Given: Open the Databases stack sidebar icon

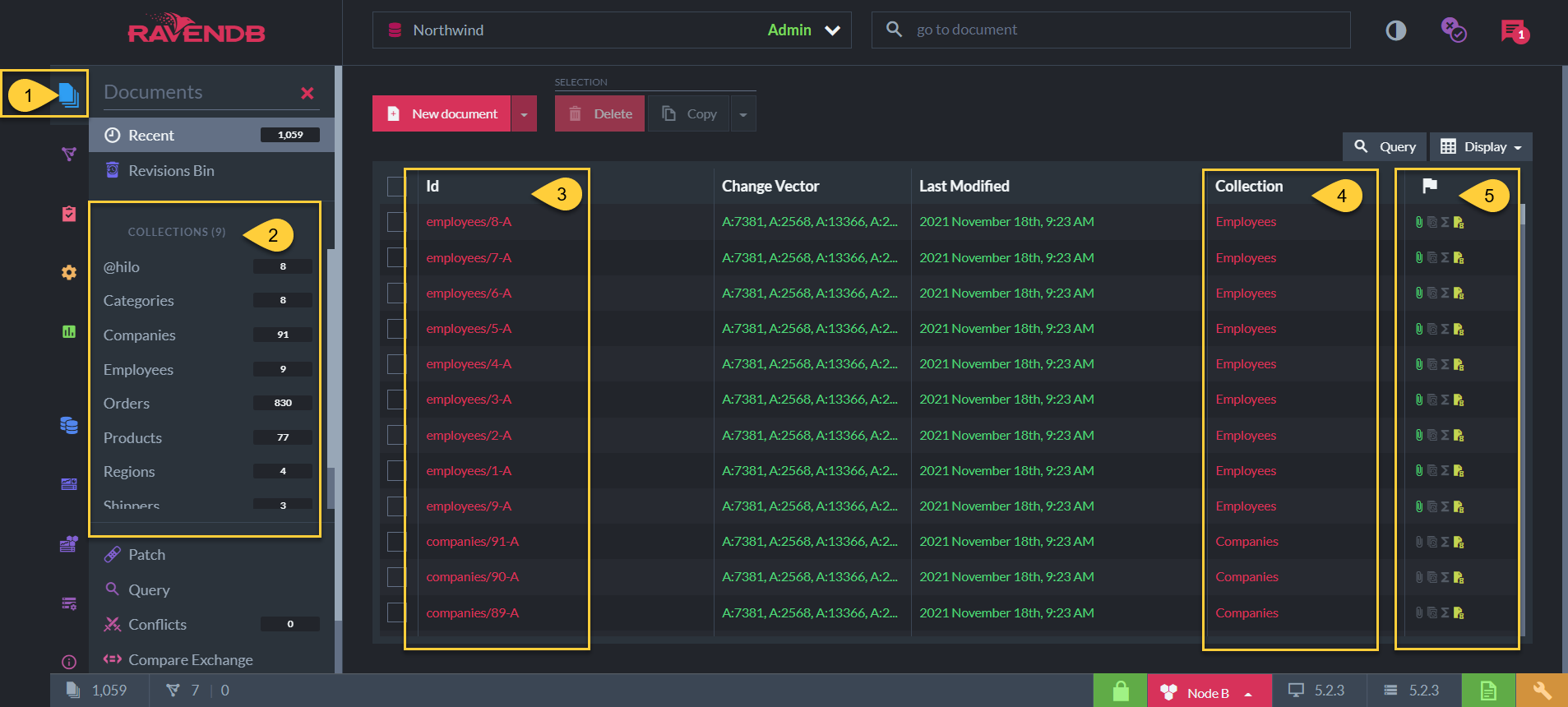Looking at the screenshot, I should click(x=69, y=425).
